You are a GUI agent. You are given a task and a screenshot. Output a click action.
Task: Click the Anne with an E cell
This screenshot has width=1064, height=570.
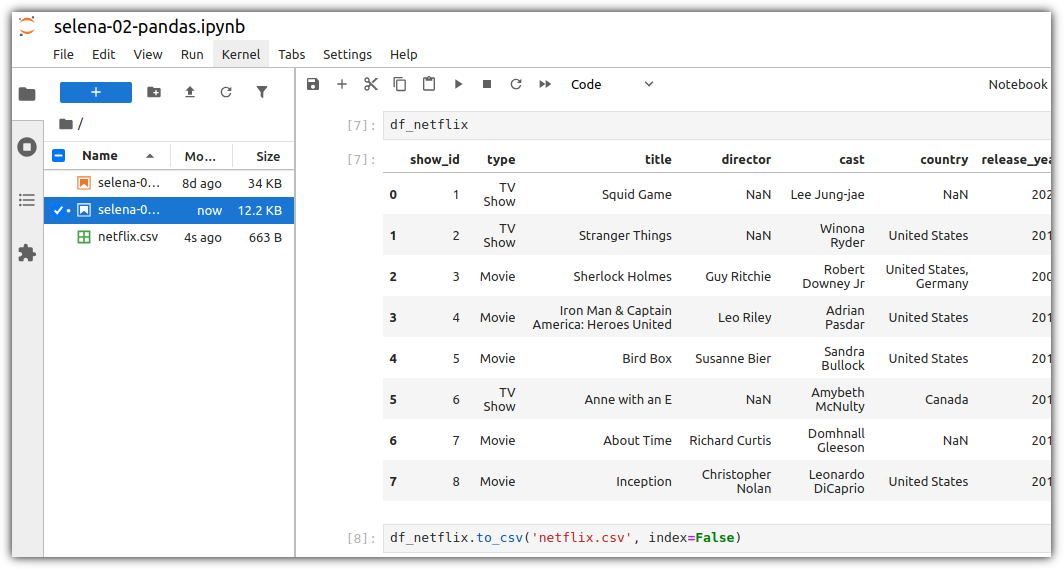point(628,400)
